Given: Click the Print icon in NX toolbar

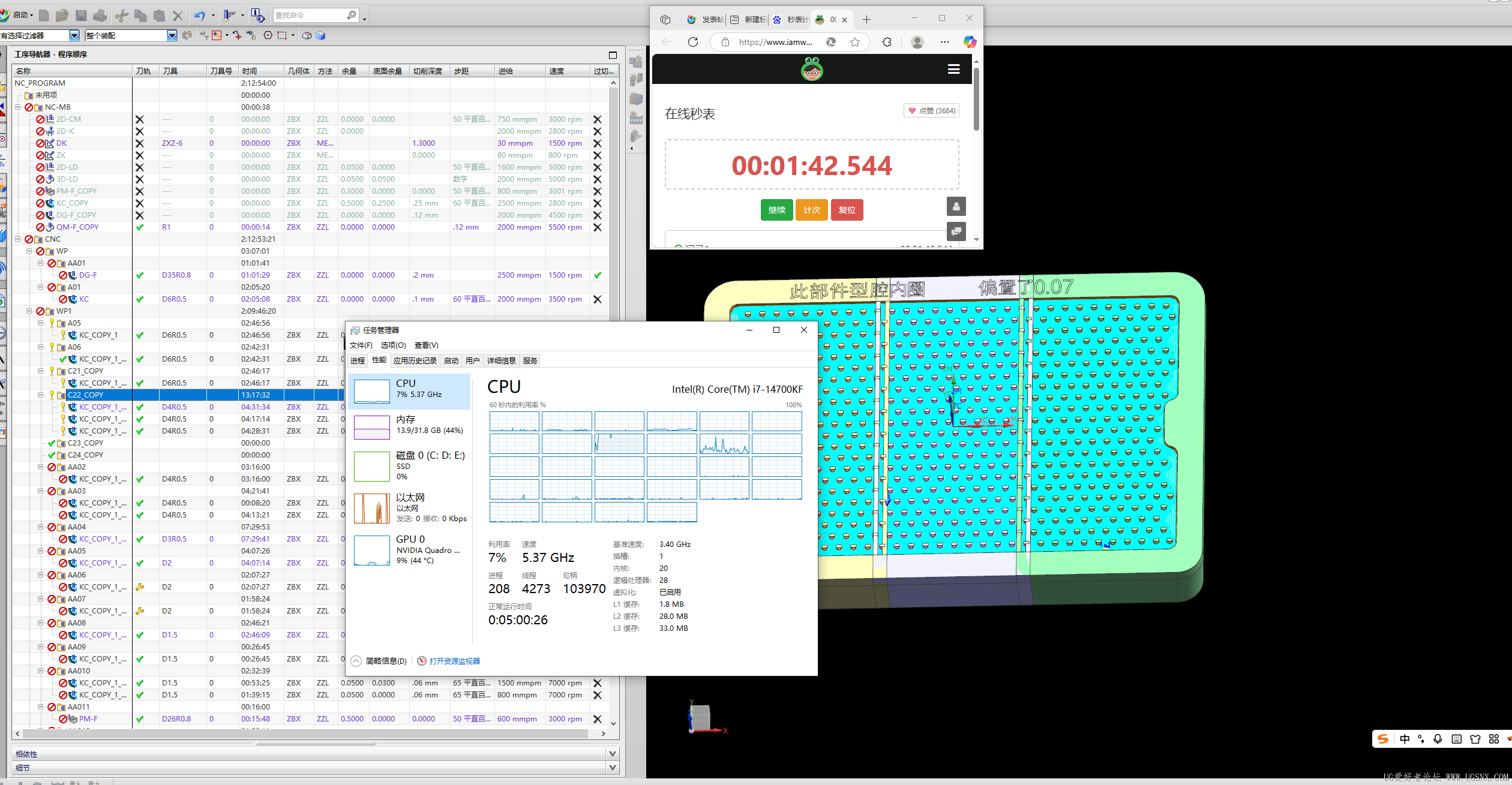Looking at the screenshot, I should pyautogui.click(x=100, y=16).
